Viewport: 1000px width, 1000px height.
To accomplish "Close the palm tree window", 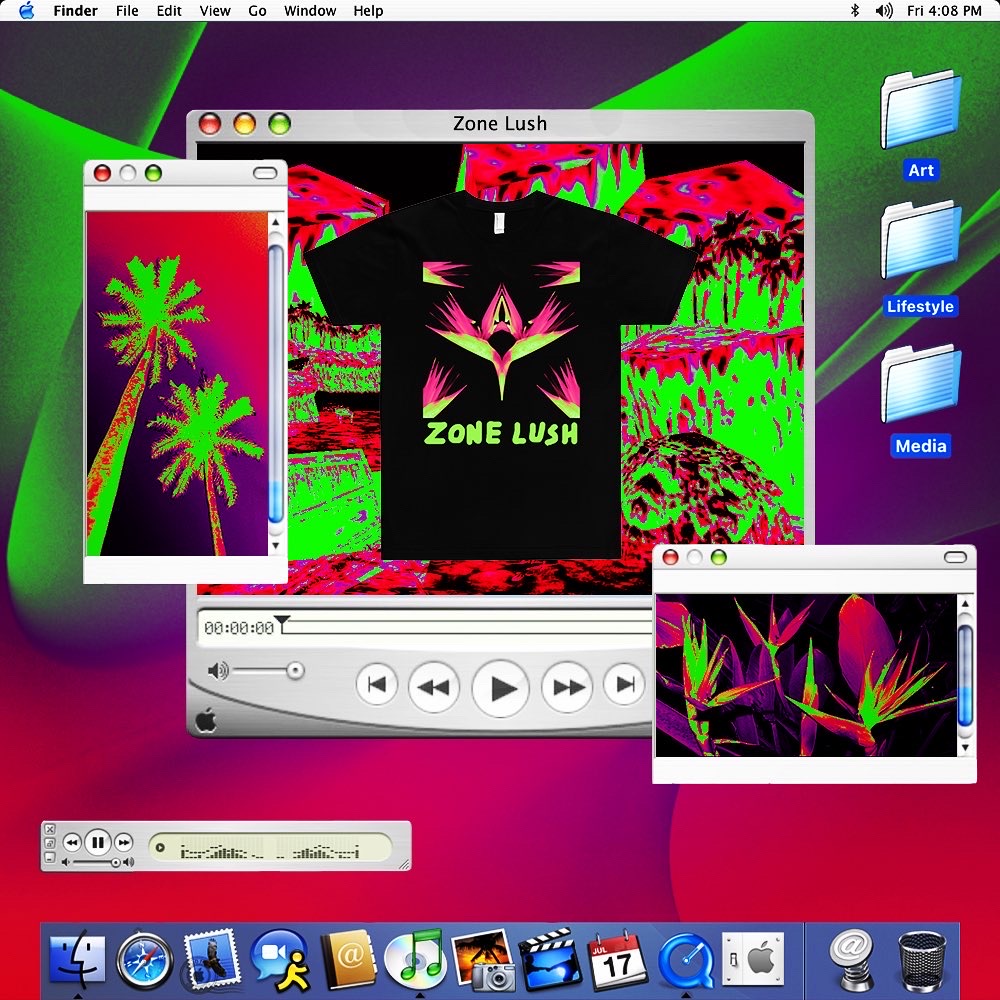I will [x=102, y=173].
